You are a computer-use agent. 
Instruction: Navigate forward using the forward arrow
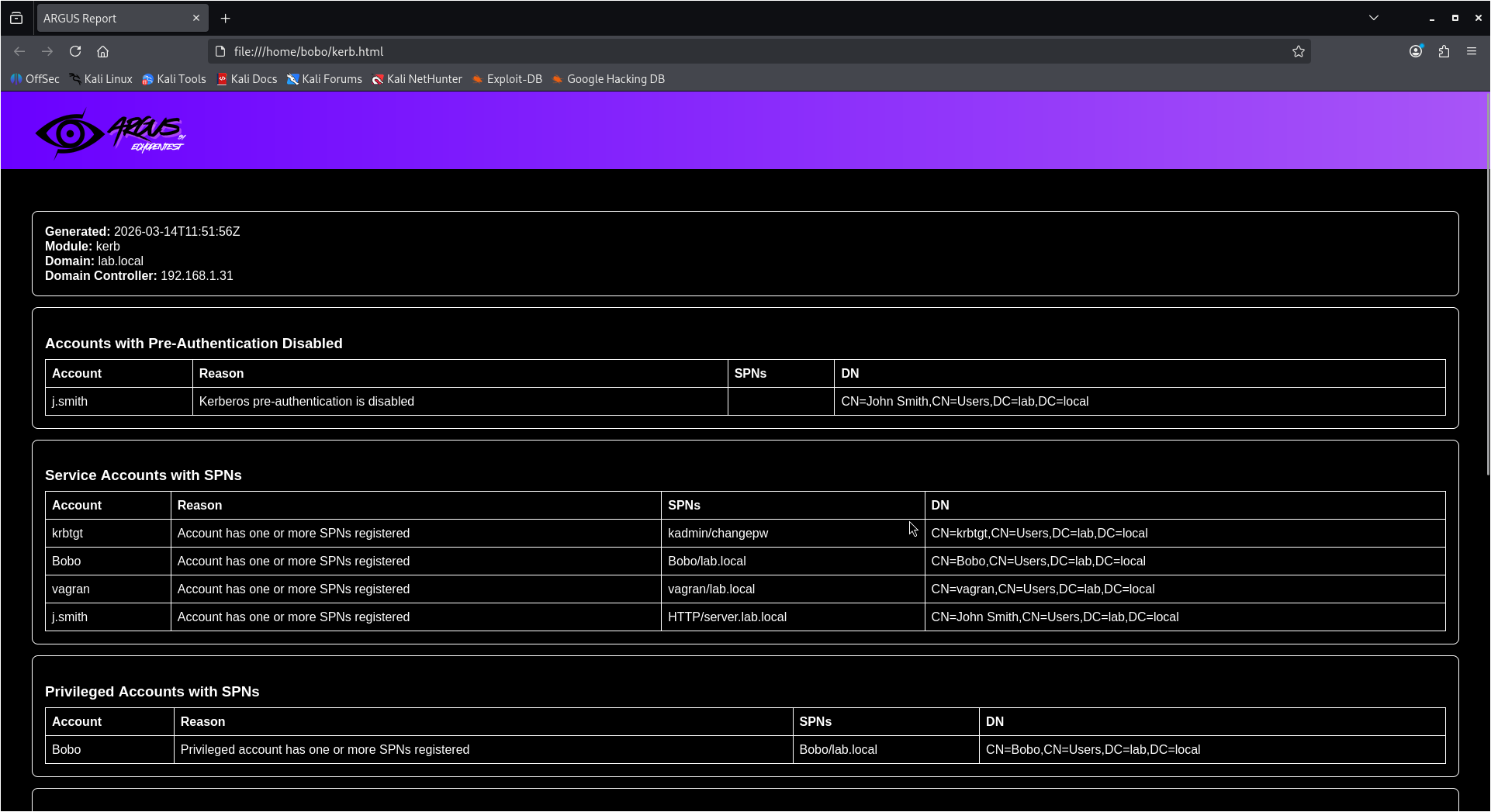pyautogui.click(x=47, y=51)
